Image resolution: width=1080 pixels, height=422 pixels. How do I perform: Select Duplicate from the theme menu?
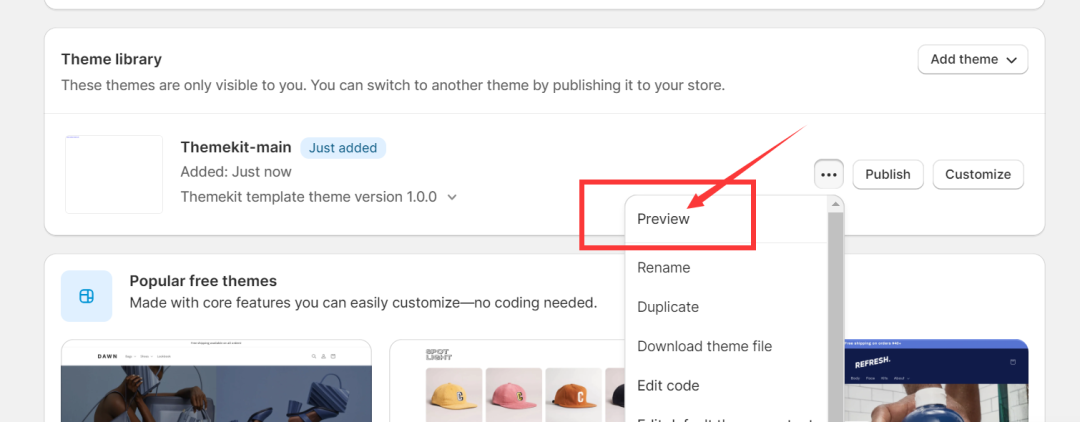coord(667,307)
